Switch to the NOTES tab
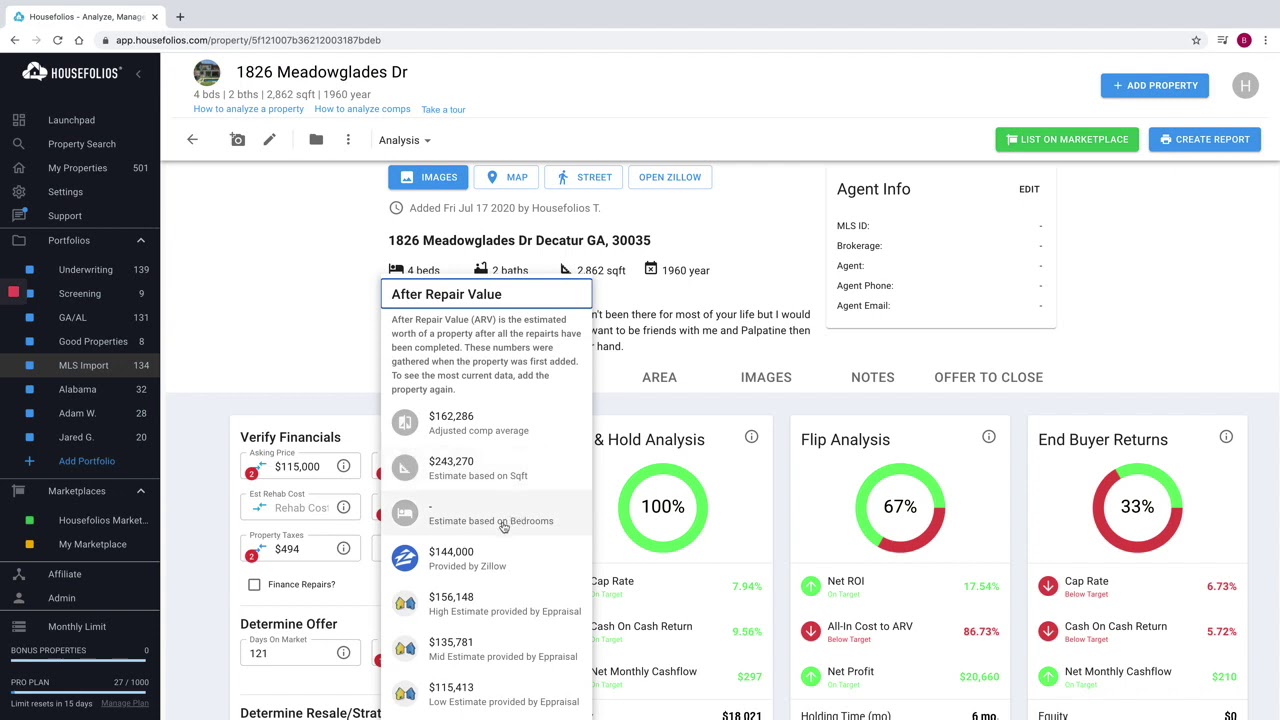Viewport: 1280px width, 720px height. (x=872, y=377)
